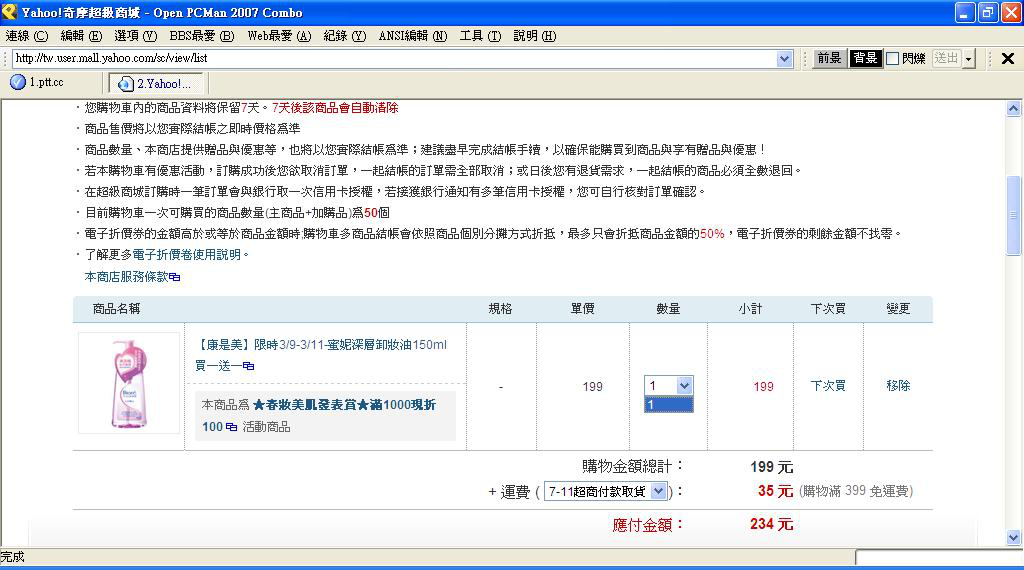Open the quantity dropdown arrow
This screenshot has width=1024, height=570.
[x=684, y=385]
